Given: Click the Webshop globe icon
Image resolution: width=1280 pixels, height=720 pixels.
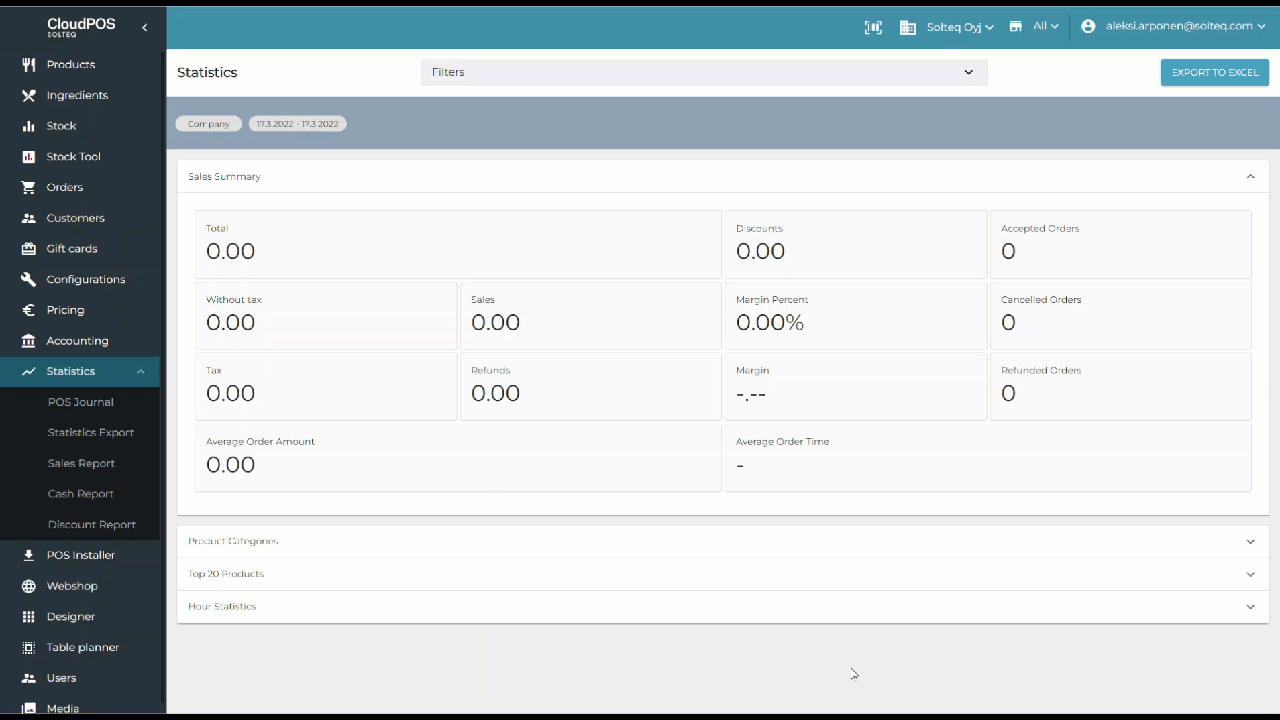Looking at the screenshot, I should click(29, 586).
